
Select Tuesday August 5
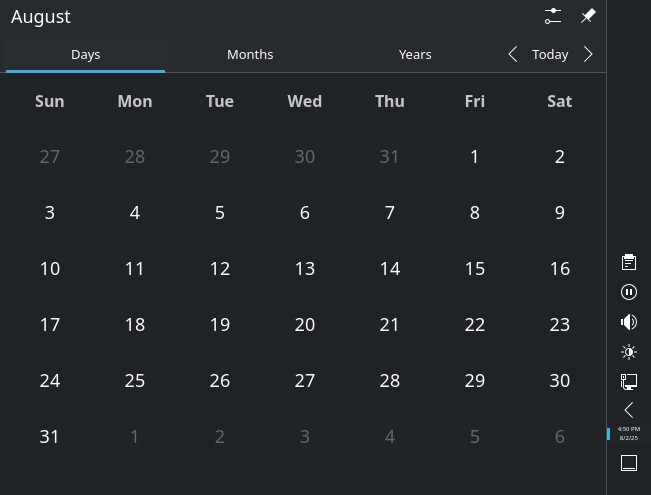point(220,213)
